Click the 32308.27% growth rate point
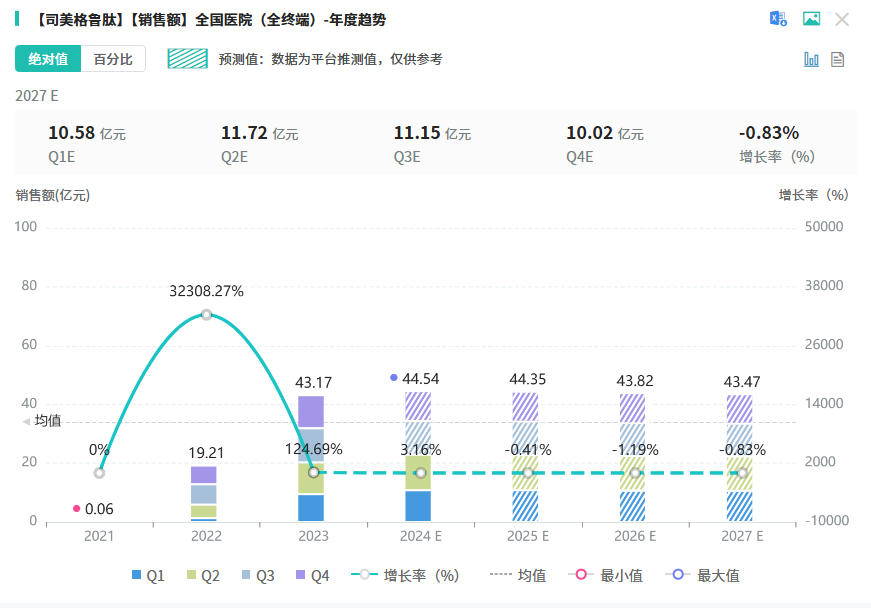Viewport: 871px width, 608px height. click(x=206, y=315)
